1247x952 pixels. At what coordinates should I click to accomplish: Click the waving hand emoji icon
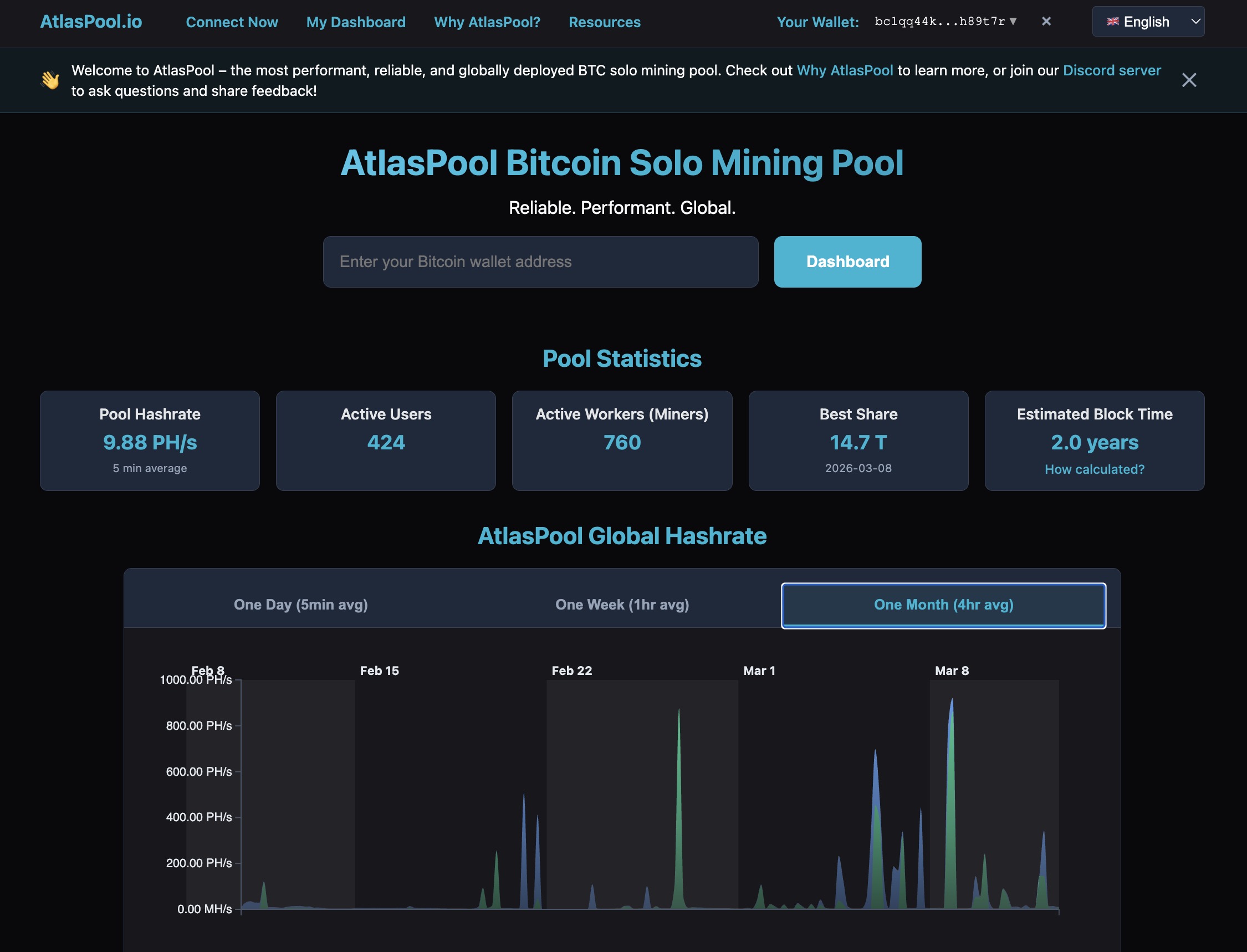tap(50, 80)
